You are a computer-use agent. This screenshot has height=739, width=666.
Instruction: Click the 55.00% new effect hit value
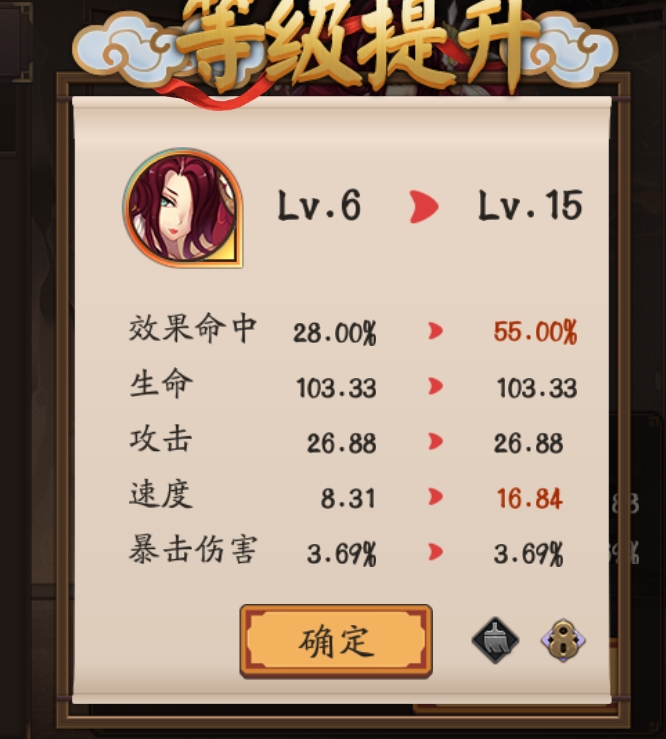535,332
